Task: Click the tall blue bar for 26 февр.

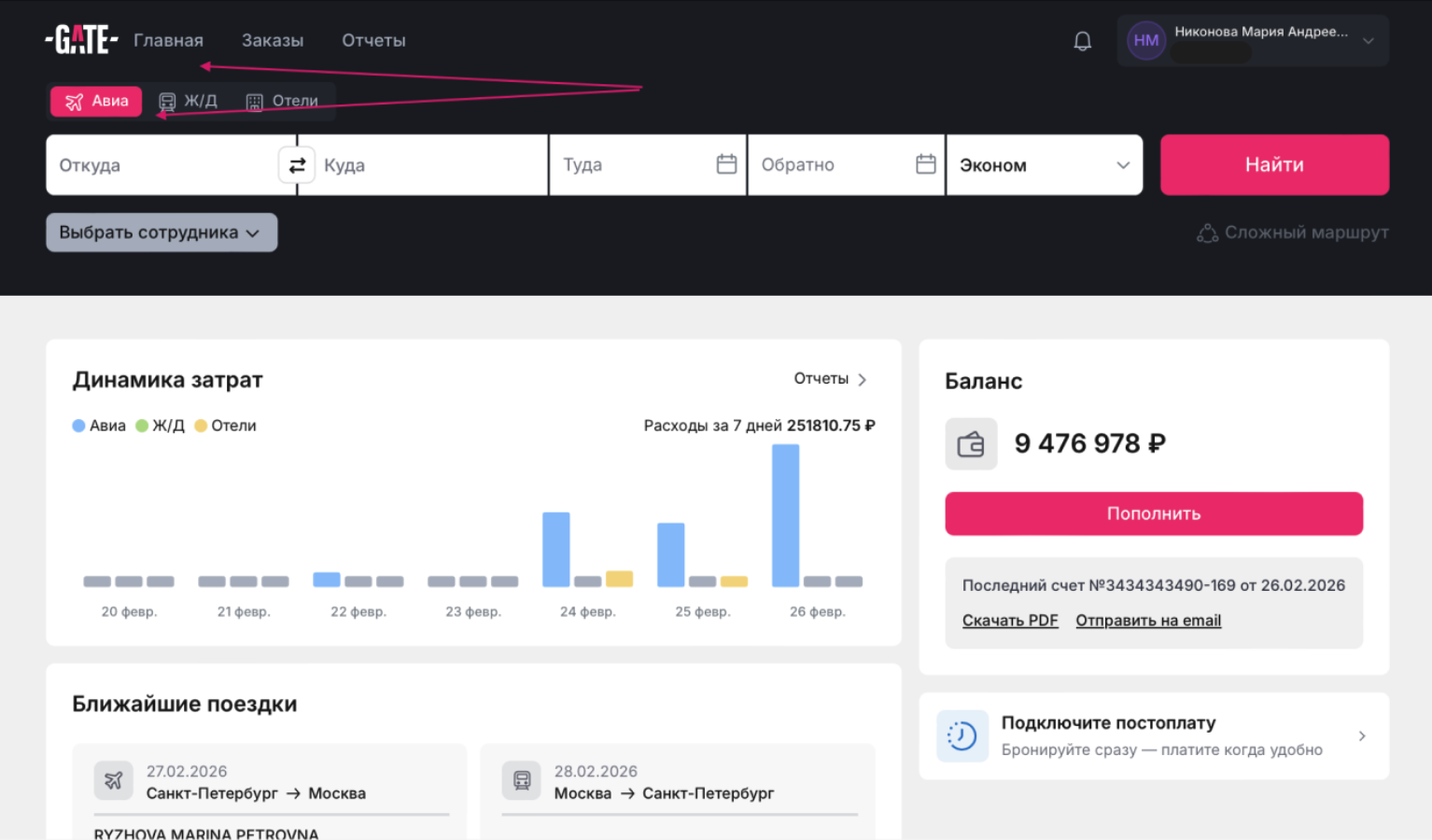Action: click(x=785, y=515)
